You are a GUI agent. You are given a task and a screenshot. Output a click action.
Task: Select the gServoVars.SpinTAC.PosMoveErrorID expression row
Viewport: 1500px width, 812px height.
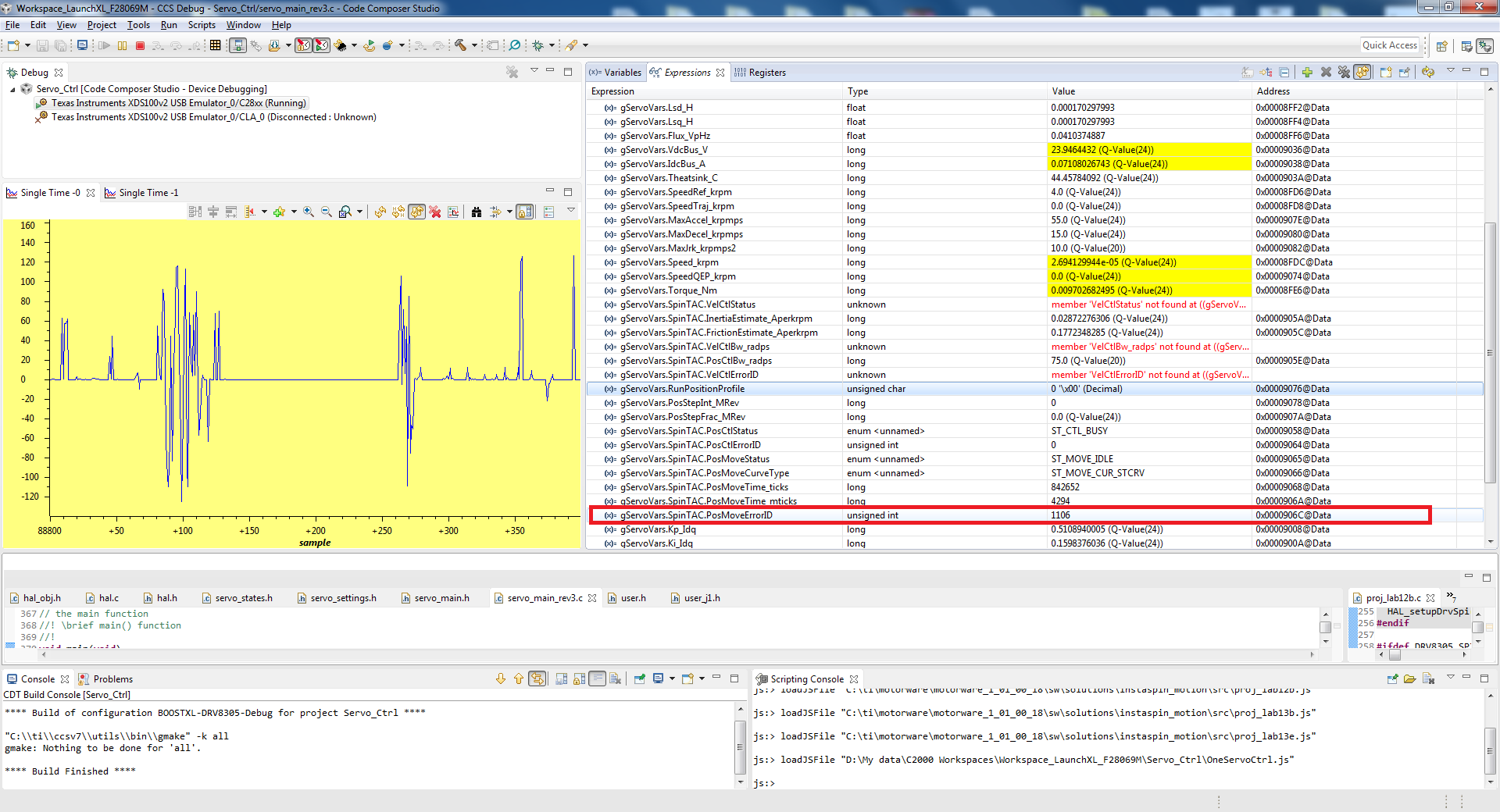click(696, 515)
